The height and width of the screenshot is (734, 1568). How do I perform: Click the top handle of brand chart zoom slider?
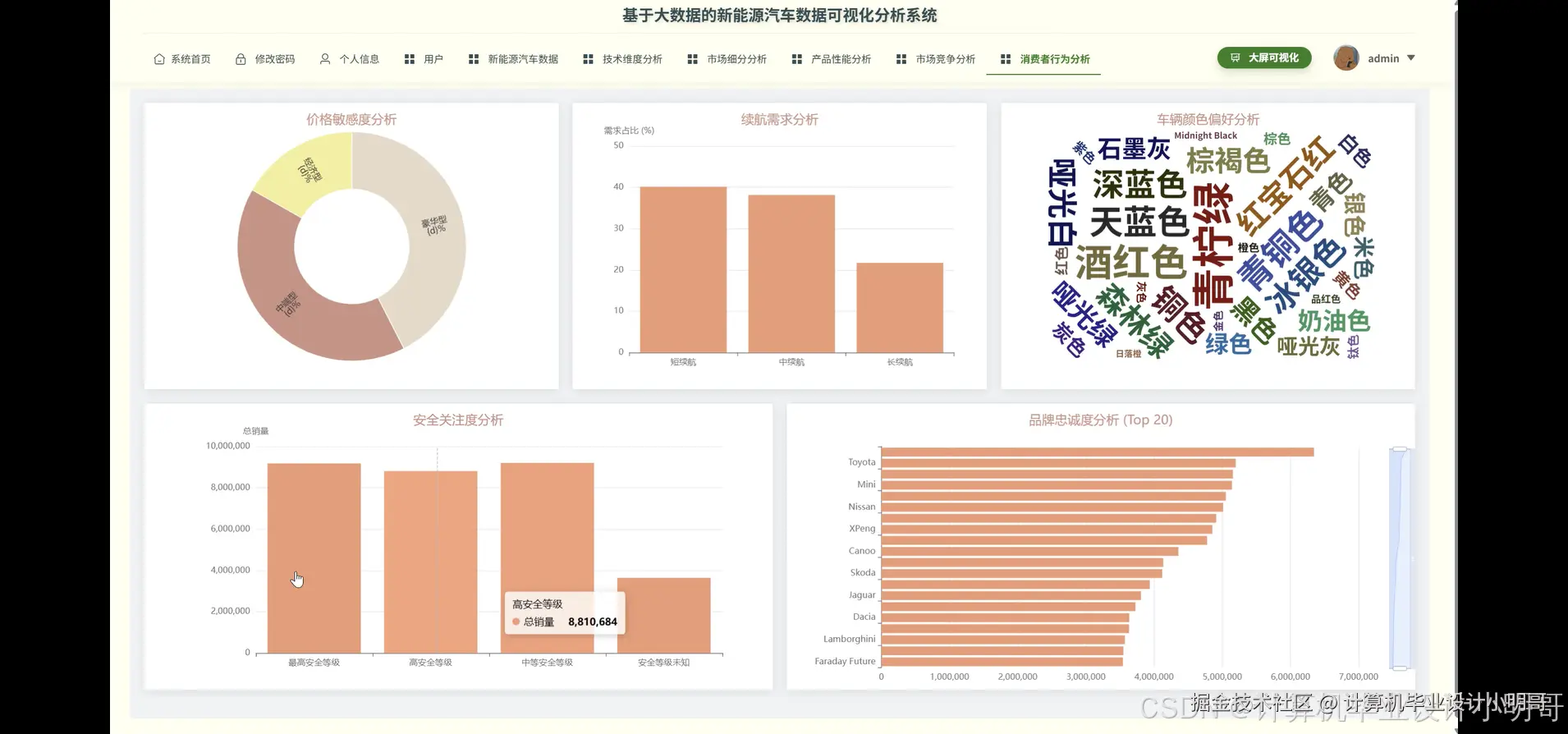[1400, 449]
